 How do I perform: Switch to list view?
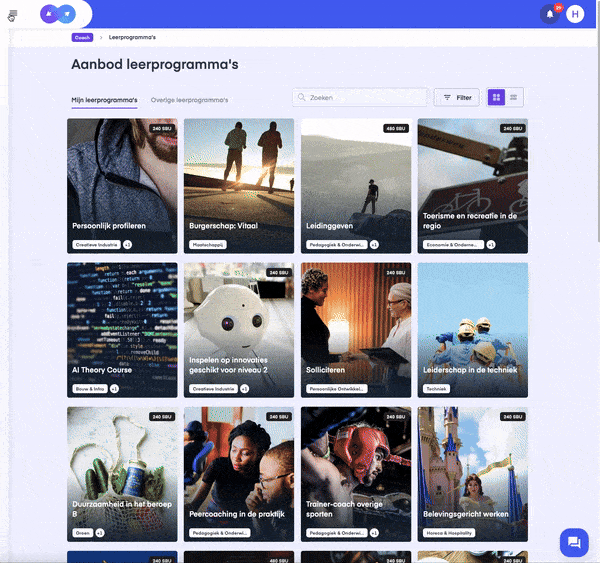514,98
